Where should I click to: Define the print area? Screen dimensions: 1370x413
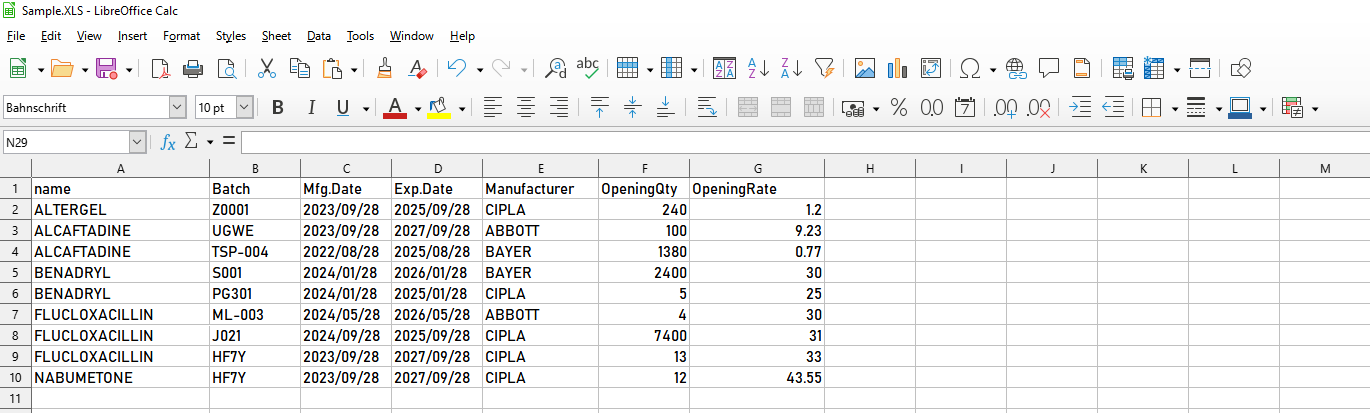click(1122, 68)
